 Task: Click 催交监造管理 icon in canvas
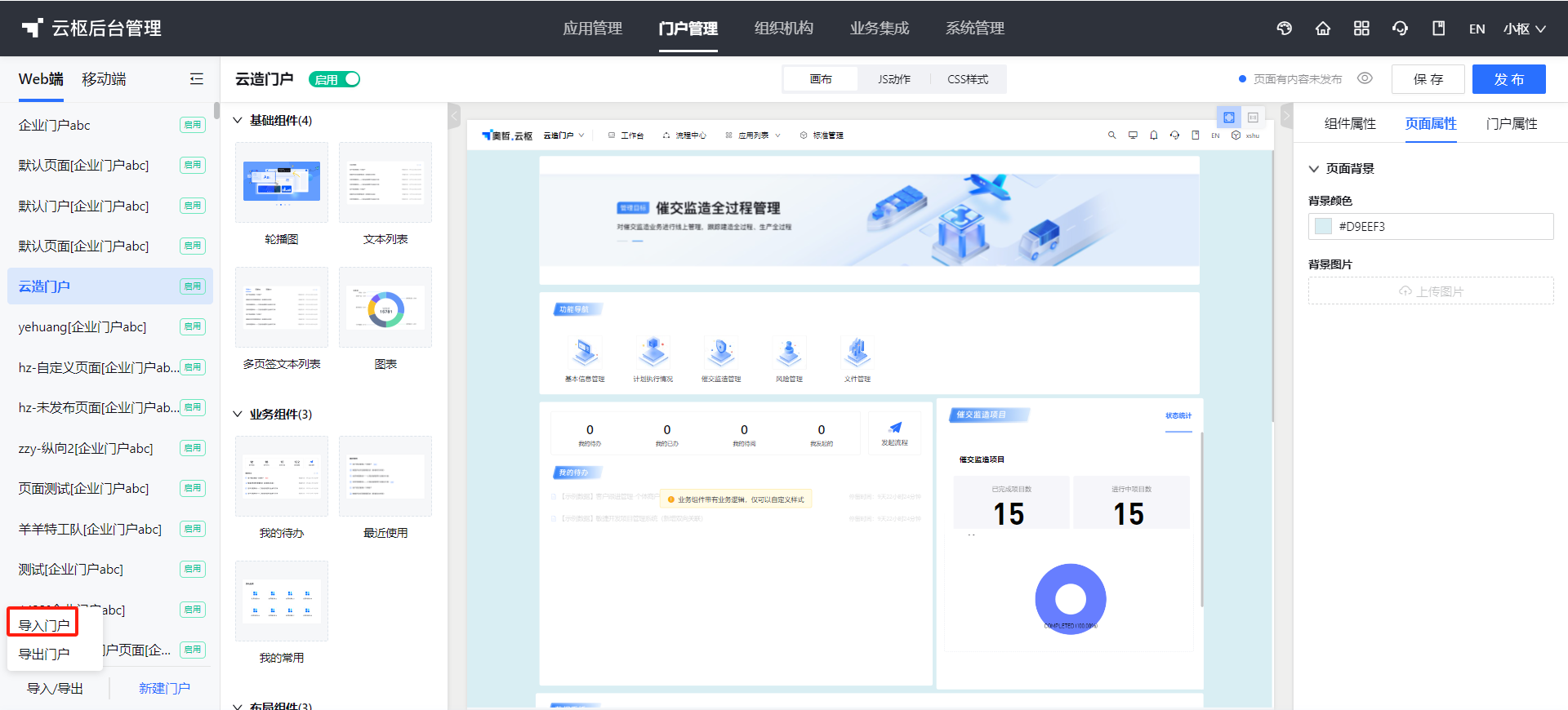721,353
